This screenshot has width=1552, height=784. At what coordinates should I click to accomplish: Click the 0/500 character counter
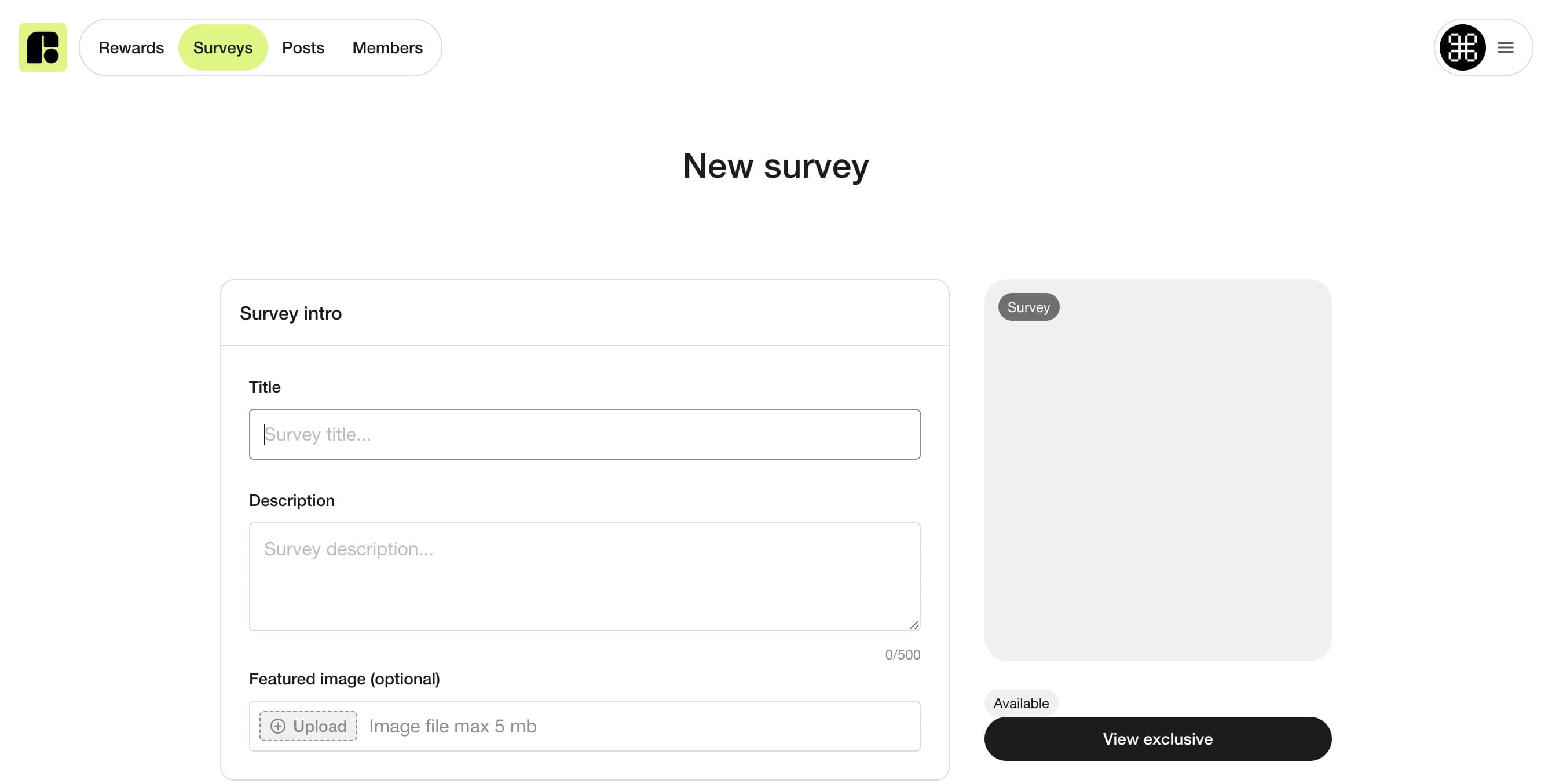pyautogui.click(x=902, y=654)
